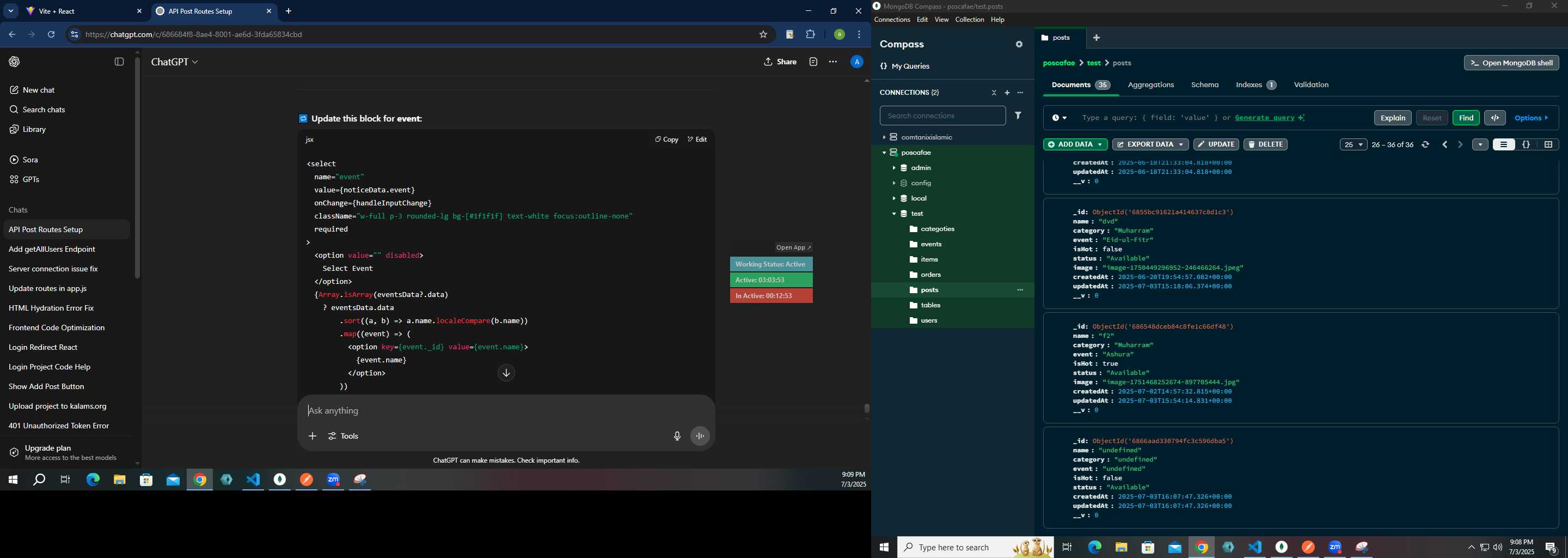Open ChatGPT model selector dropdown
The height and width of the screenshot is (558, 1568).
tap(175, 62)
